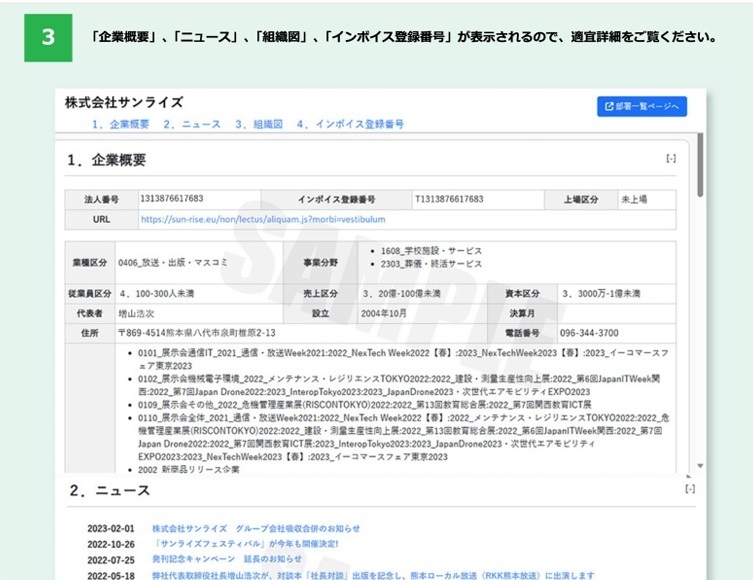Open the 発刊記念キャンペーン延長 news item
The width and height of the screenshot is (753, 580).
coord(227,559)
